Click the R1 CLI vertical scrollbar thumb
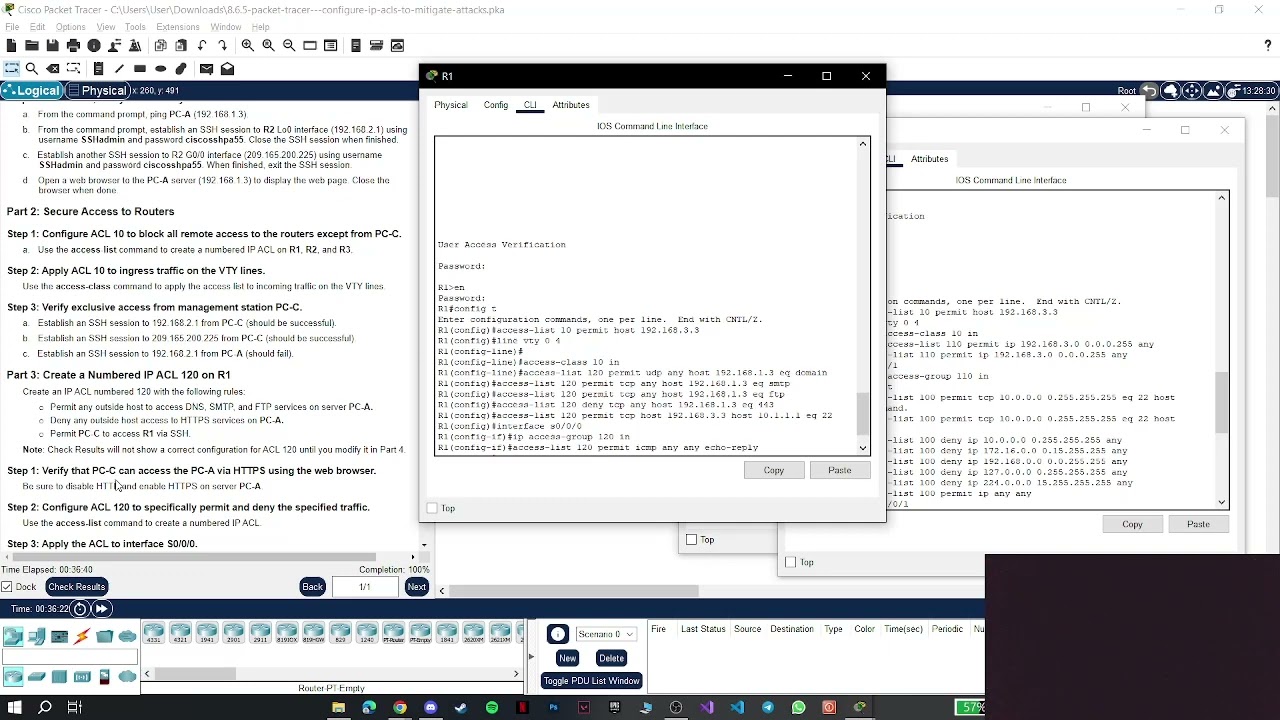The height and width of the screenshot is (720, 1280). [863, 412]
